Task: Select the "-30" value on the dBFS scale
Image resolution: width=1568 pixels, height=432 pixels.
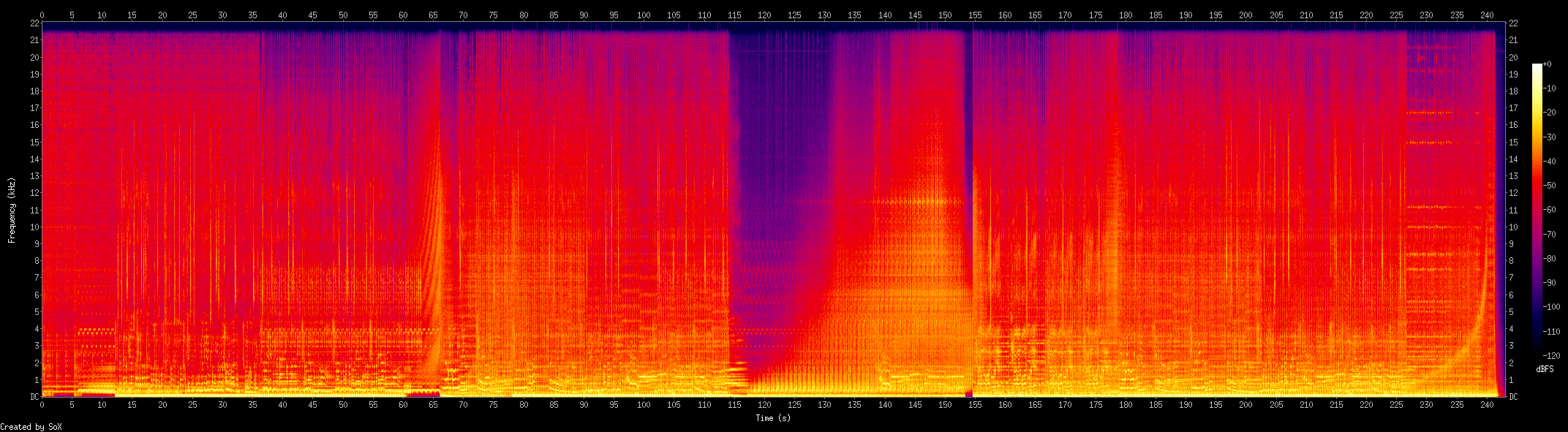Action: tap(1549, 137)
